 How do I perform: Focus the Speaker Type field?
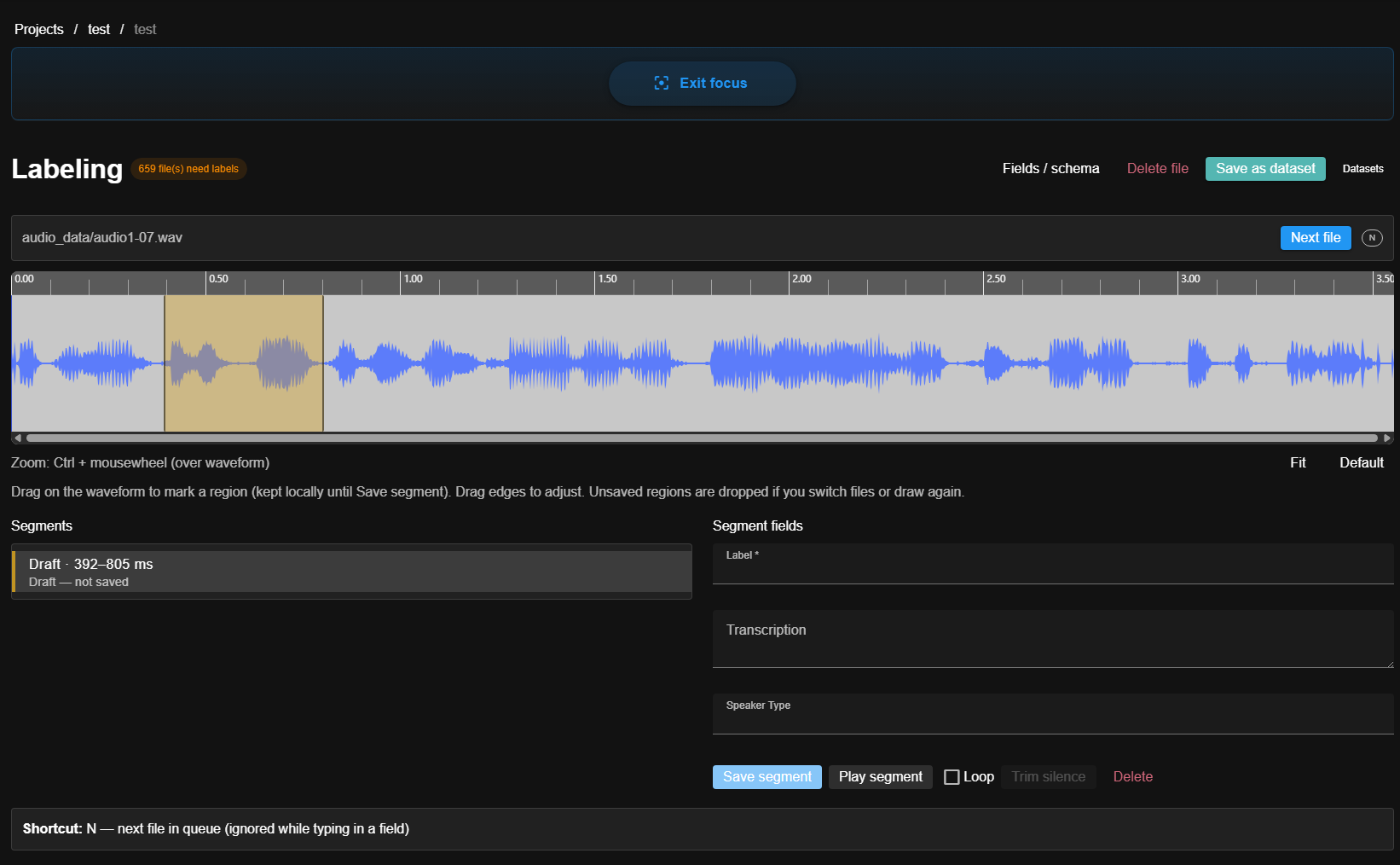tap(1053, 714)
